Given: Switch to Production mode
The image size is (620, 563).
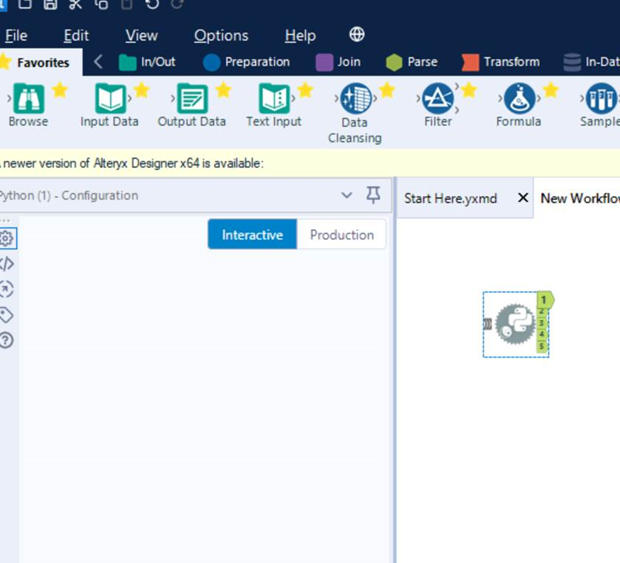Looking at the screenshot, I should pos(342,234).
